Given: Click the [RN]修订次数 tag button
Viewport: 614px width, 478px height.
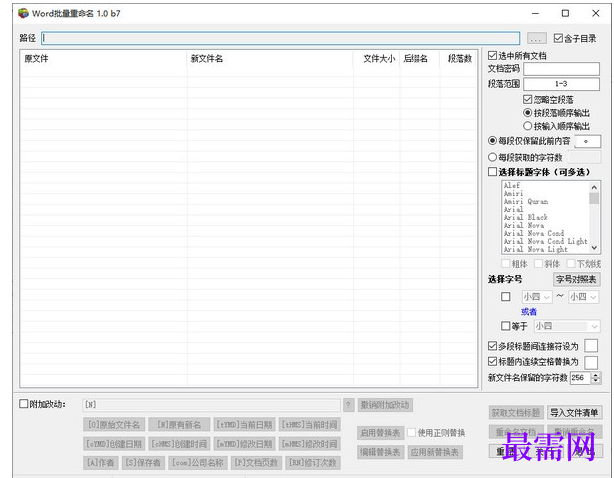Looking at the screenshot, I should point(313,463).
